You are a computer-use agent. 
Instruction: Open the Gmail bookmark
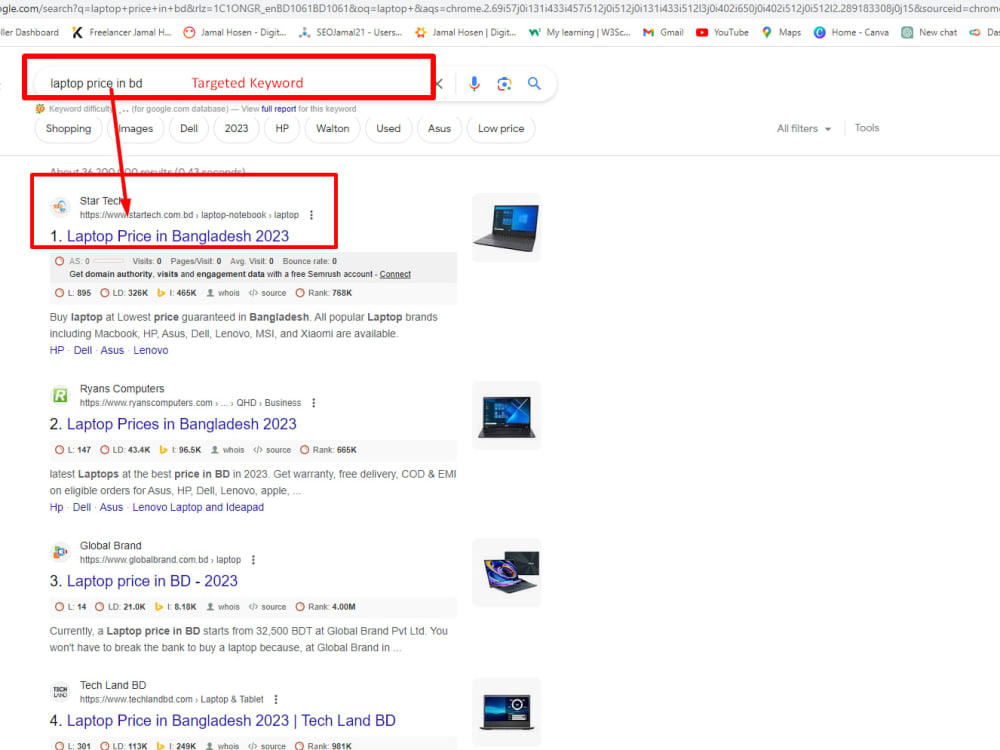pos(663,33)
